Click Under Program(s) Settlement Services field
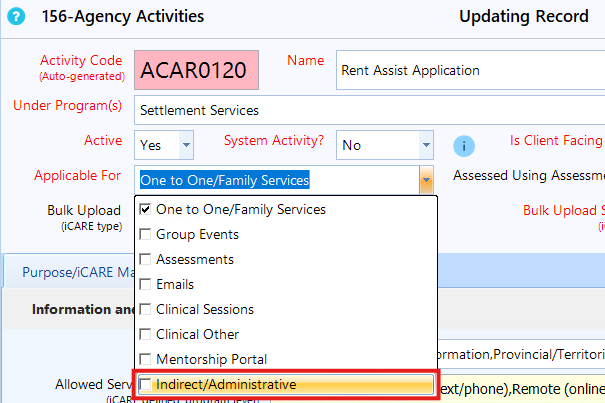 click(370, 110)
